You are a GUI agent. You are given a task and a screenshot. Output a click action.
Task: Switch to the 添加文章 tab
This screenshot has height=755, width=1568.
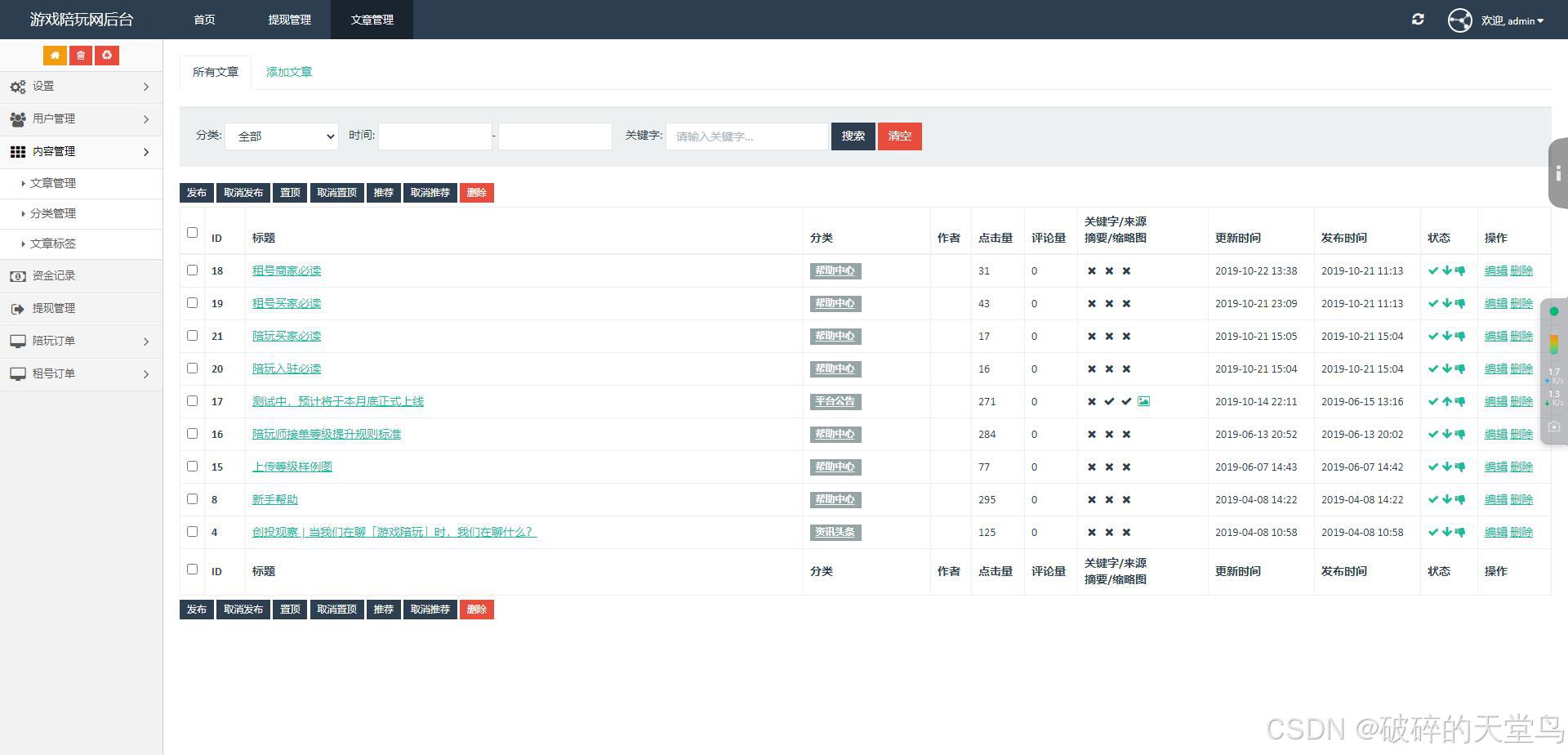coord(289,72)
